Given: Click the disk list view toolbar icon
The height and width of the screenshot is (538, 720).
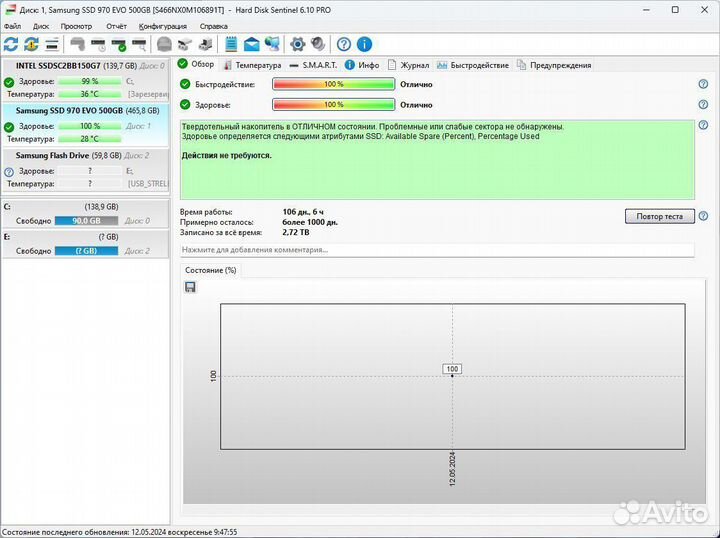Looking at the screenshot, I should (52, 44).
